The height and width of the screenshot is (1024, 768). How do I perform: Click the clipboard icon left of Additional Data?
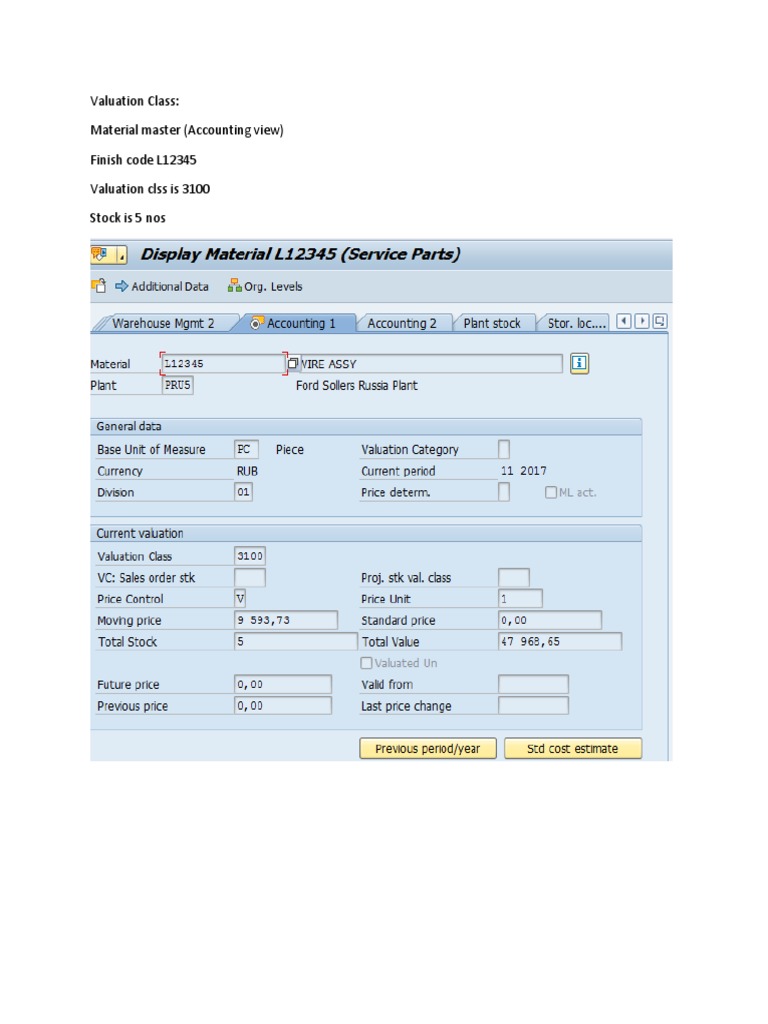99,286
